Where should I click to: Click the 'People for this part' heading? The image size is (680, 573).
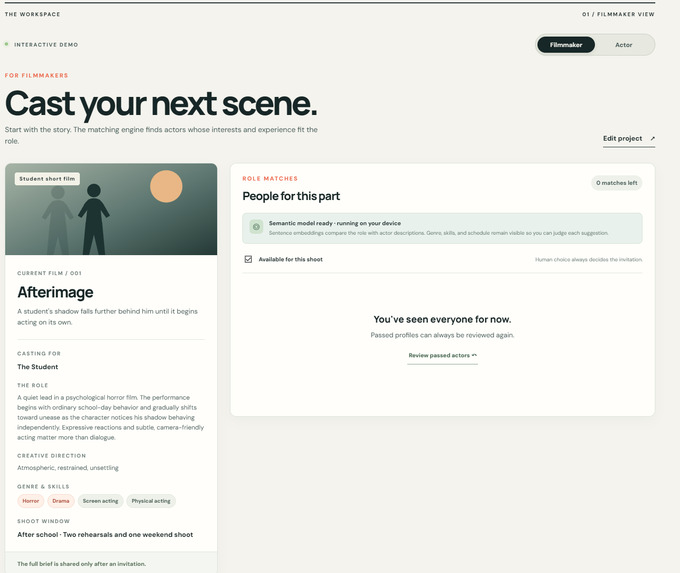point(291,196)
